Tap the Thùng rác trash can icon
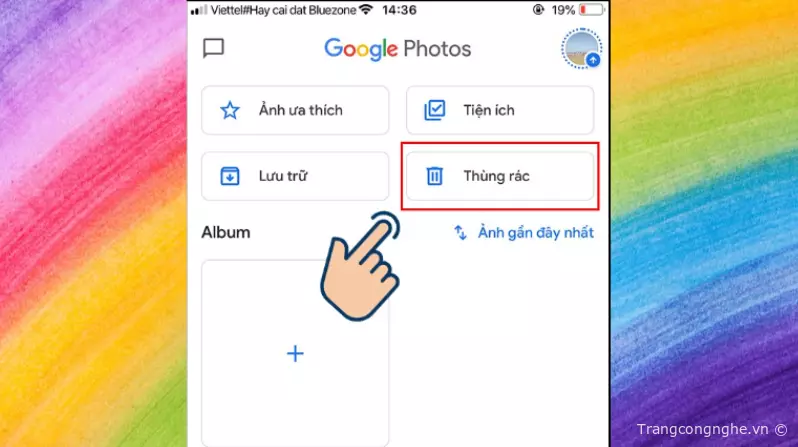Image resolution: width=798 pixels, height=447 pixels. 435,176
